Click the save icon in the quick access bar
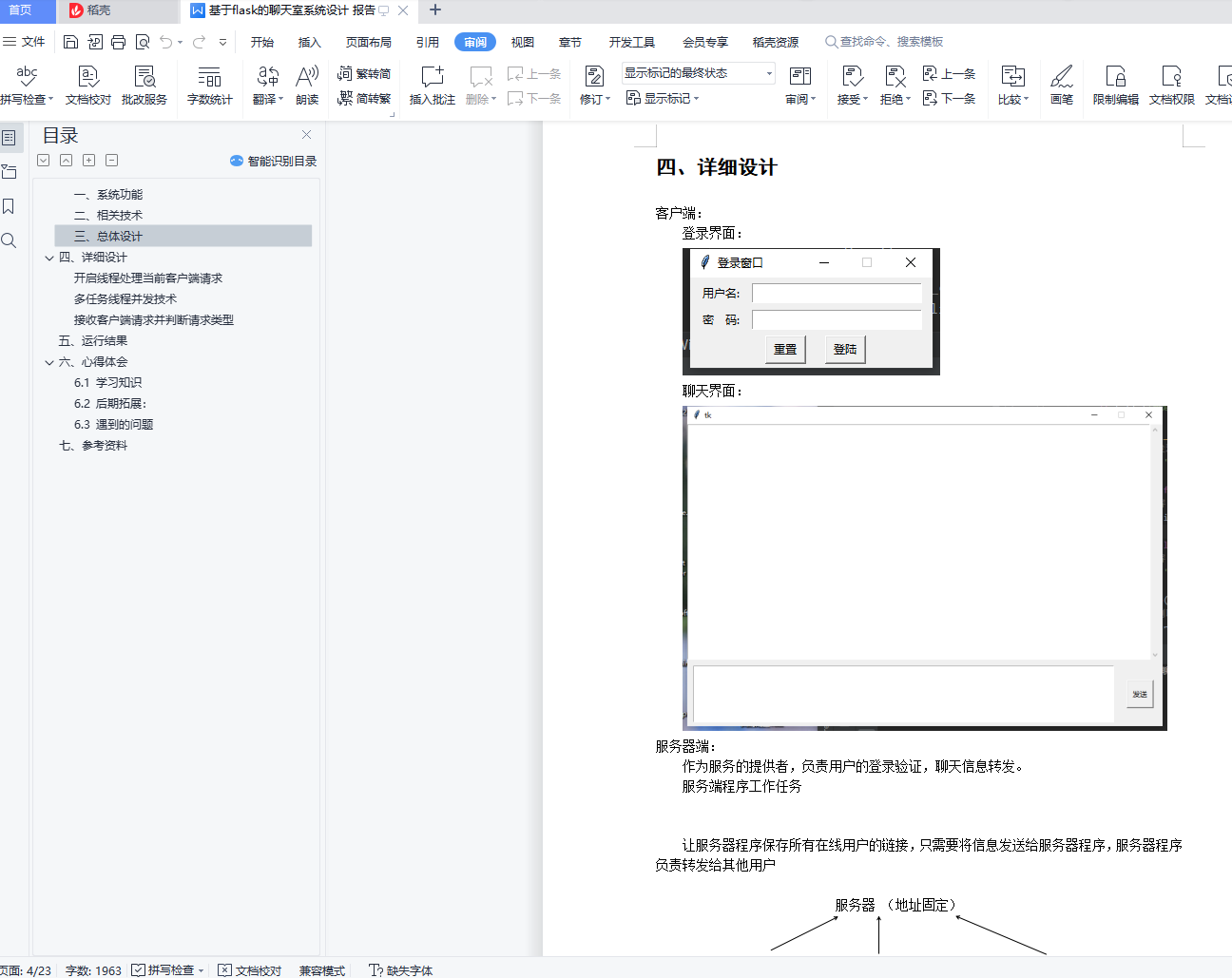The image size is (1232, 978). [70, 42]
